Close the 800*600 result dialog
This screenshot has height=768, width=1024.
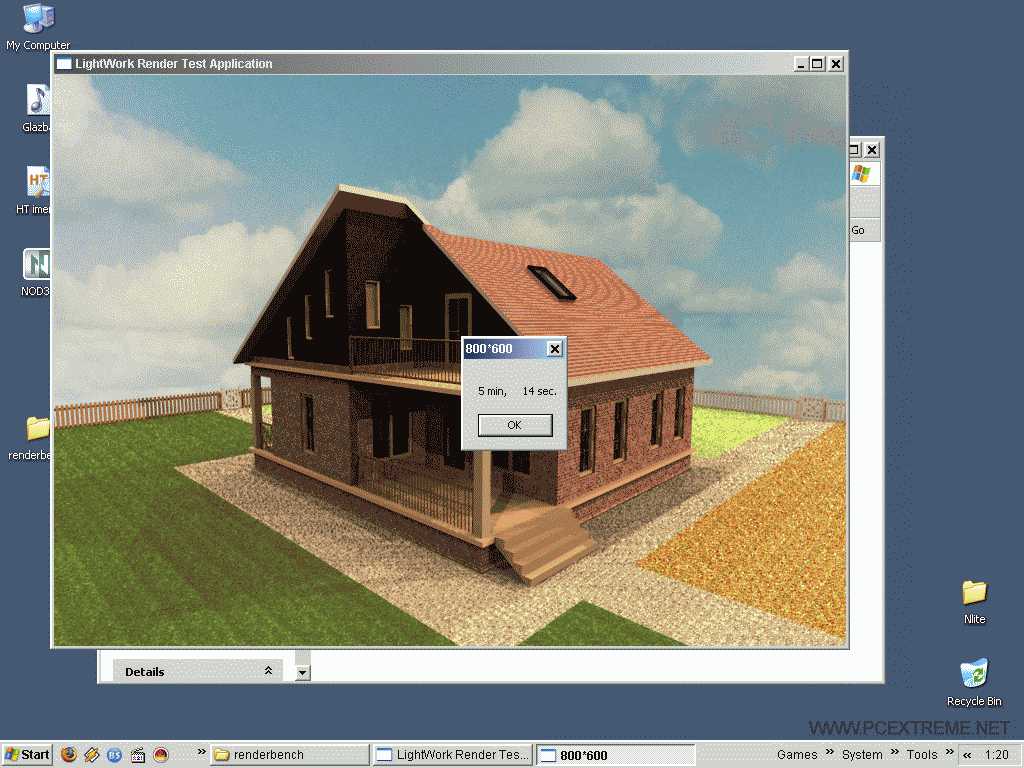tap(554, 349)
